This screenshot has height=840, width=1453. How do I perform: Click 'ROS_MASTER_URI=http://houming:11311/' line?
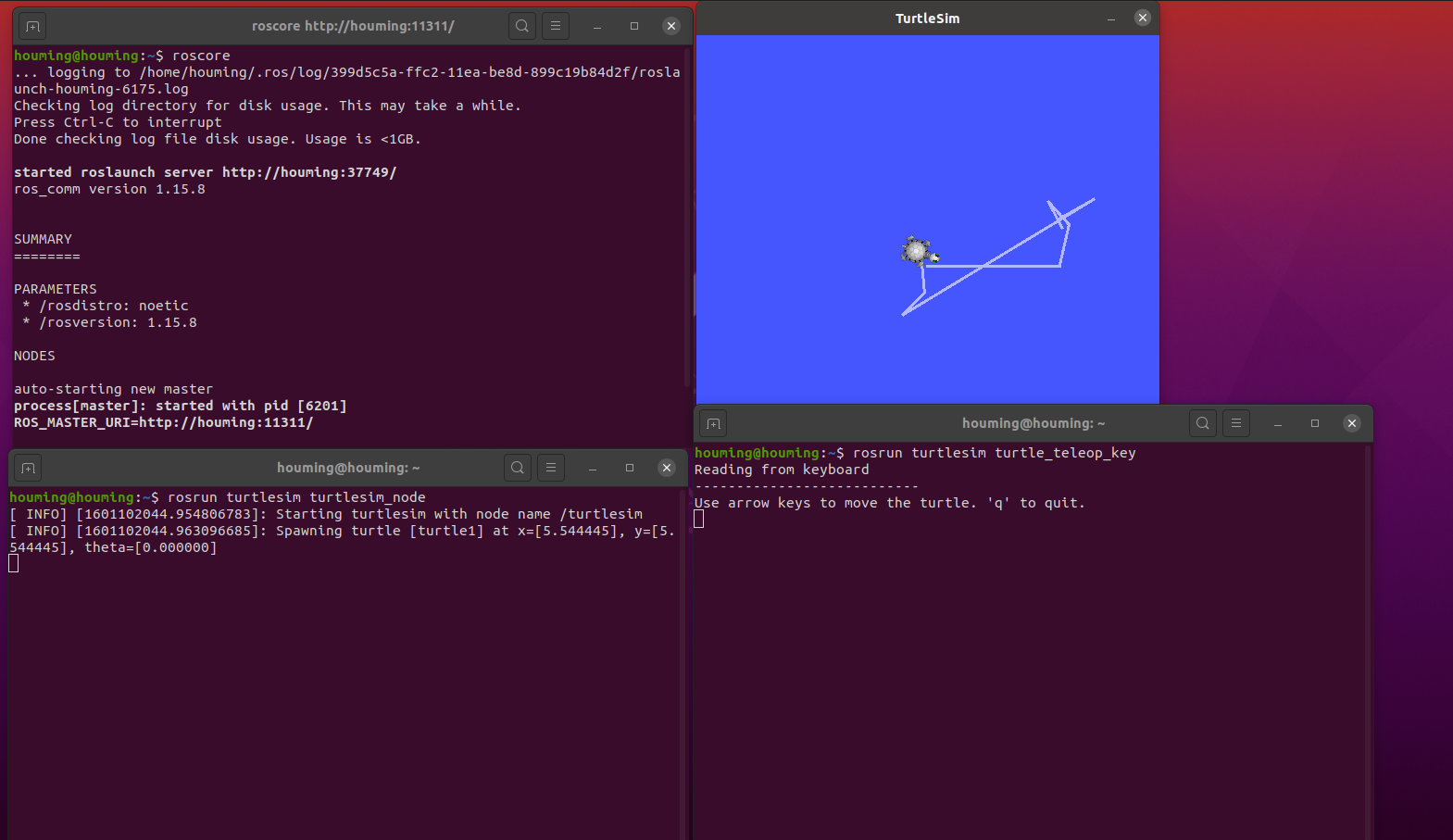(164, 422)
